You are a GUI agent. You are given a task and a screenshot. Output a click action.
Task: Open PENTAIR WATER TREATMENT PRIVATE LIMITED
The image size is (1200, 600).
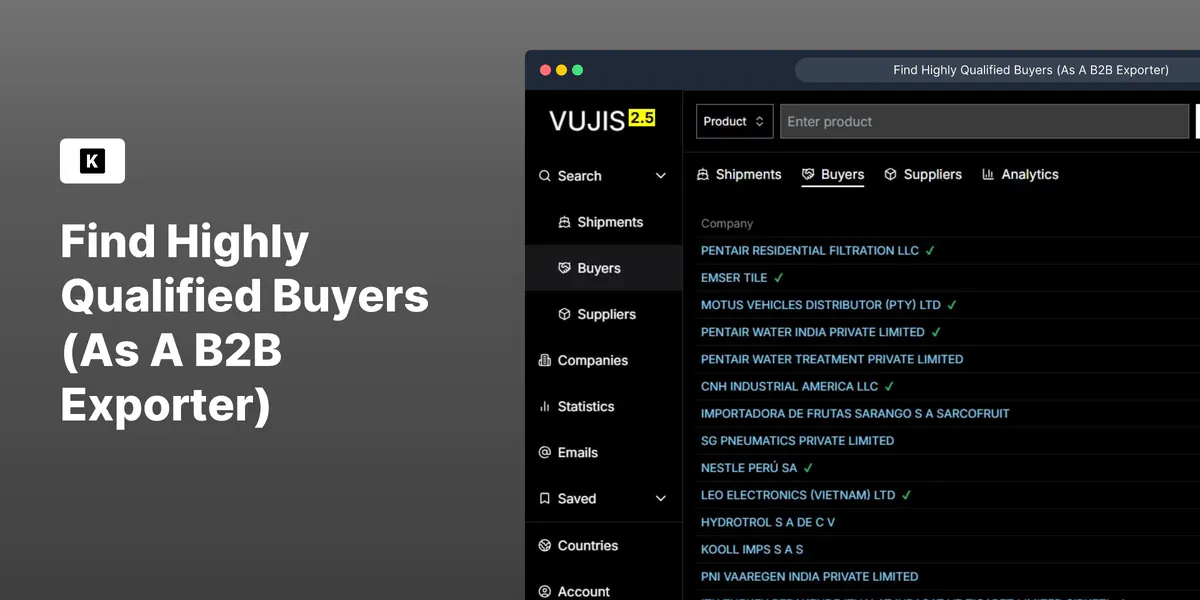tap(832, 359)
